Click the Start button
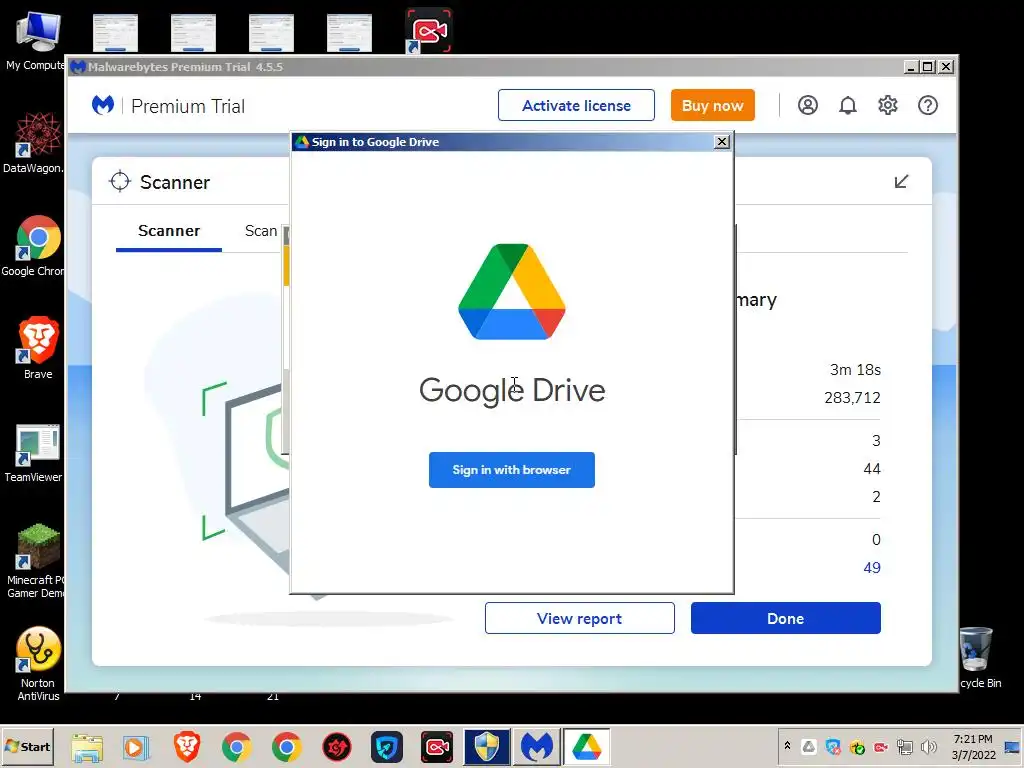This screenshot has width=1024, height=768. pos(27,746)
